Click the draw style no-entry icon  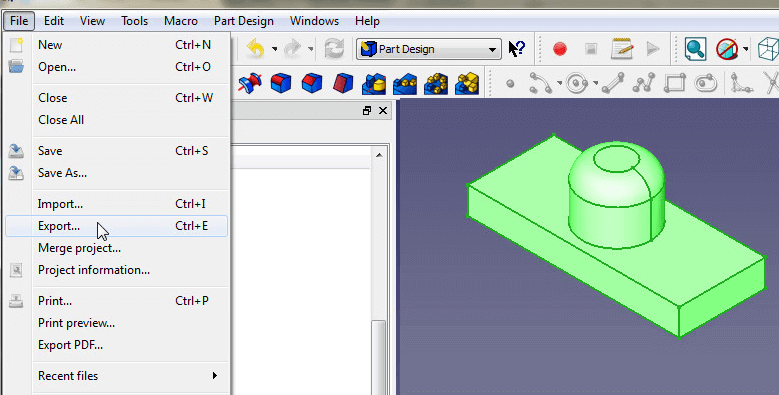pyautogui.click(x=727, y=49)
